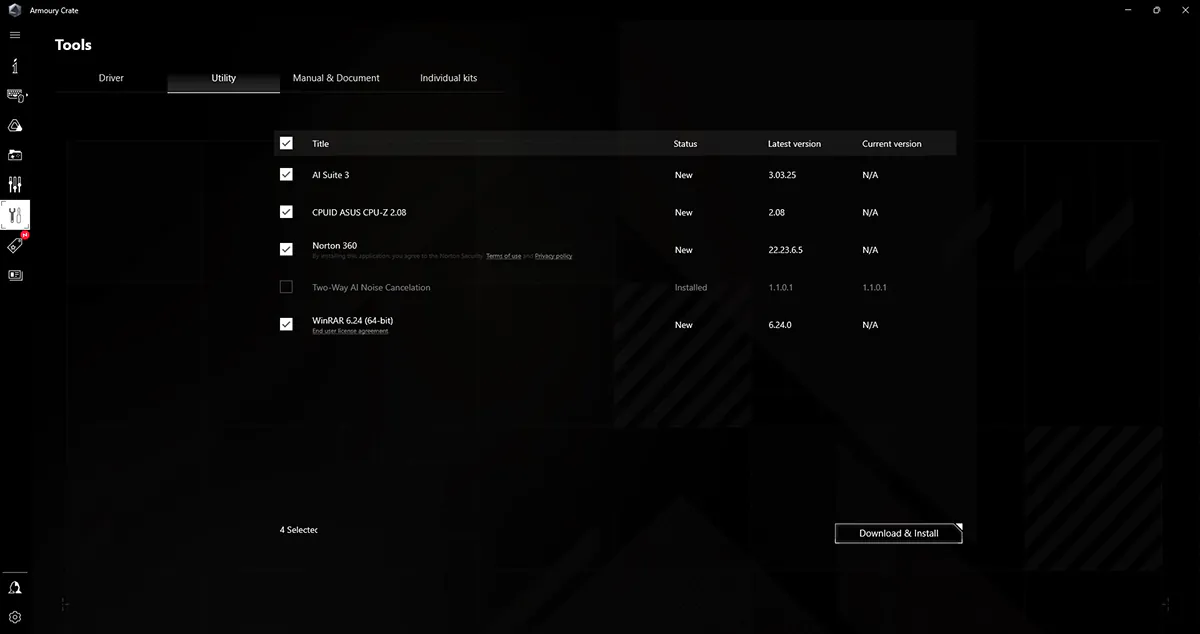Click the Two-Way AI Noise Cancelation title

[x=371, y=287]
